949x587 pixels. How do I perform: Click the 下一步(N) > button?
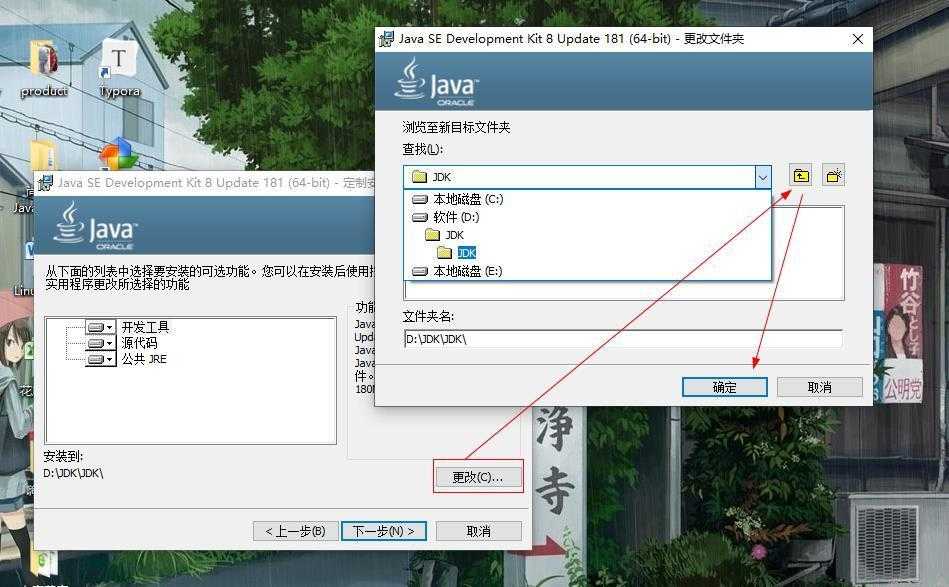384,531
